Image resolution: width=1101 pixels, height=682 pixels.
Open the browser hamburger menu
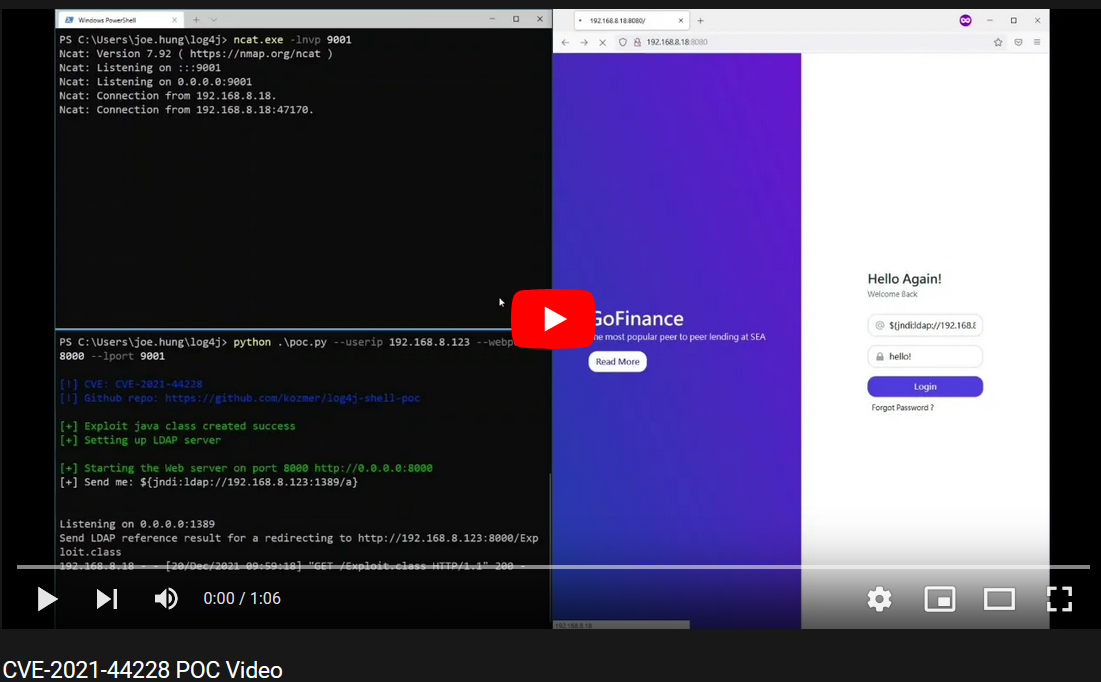[1037, 42]
